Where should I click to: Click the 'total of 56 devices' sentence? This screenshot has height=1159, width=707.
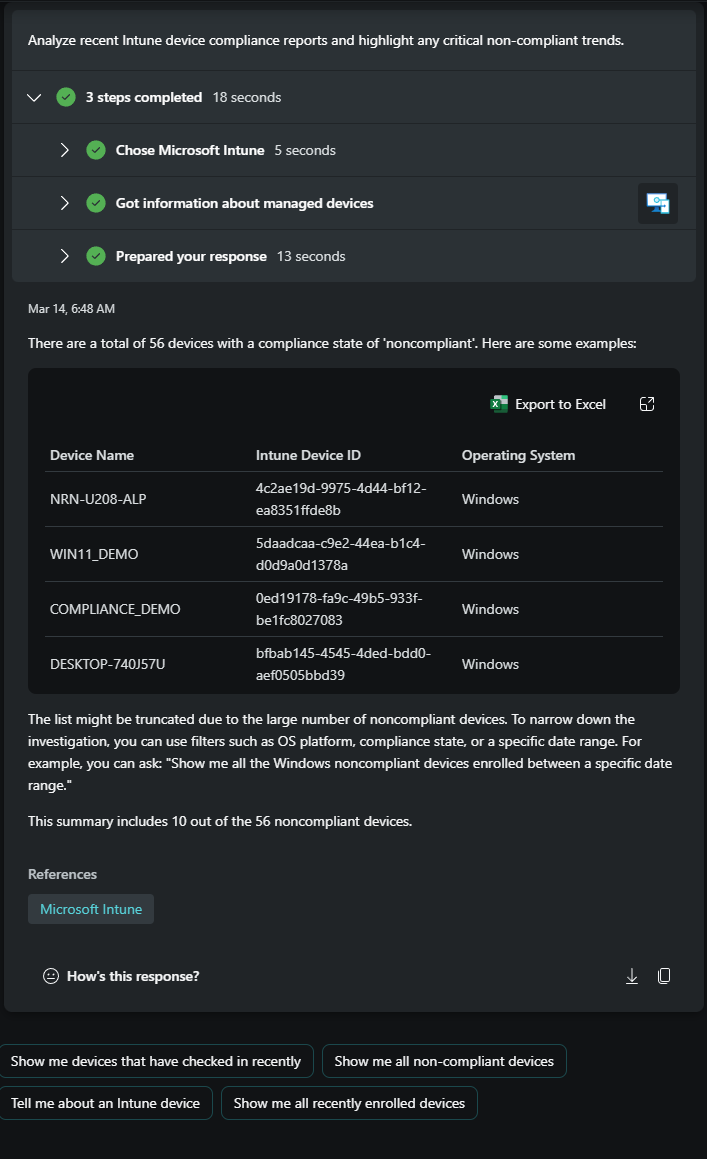click(332, 344)
